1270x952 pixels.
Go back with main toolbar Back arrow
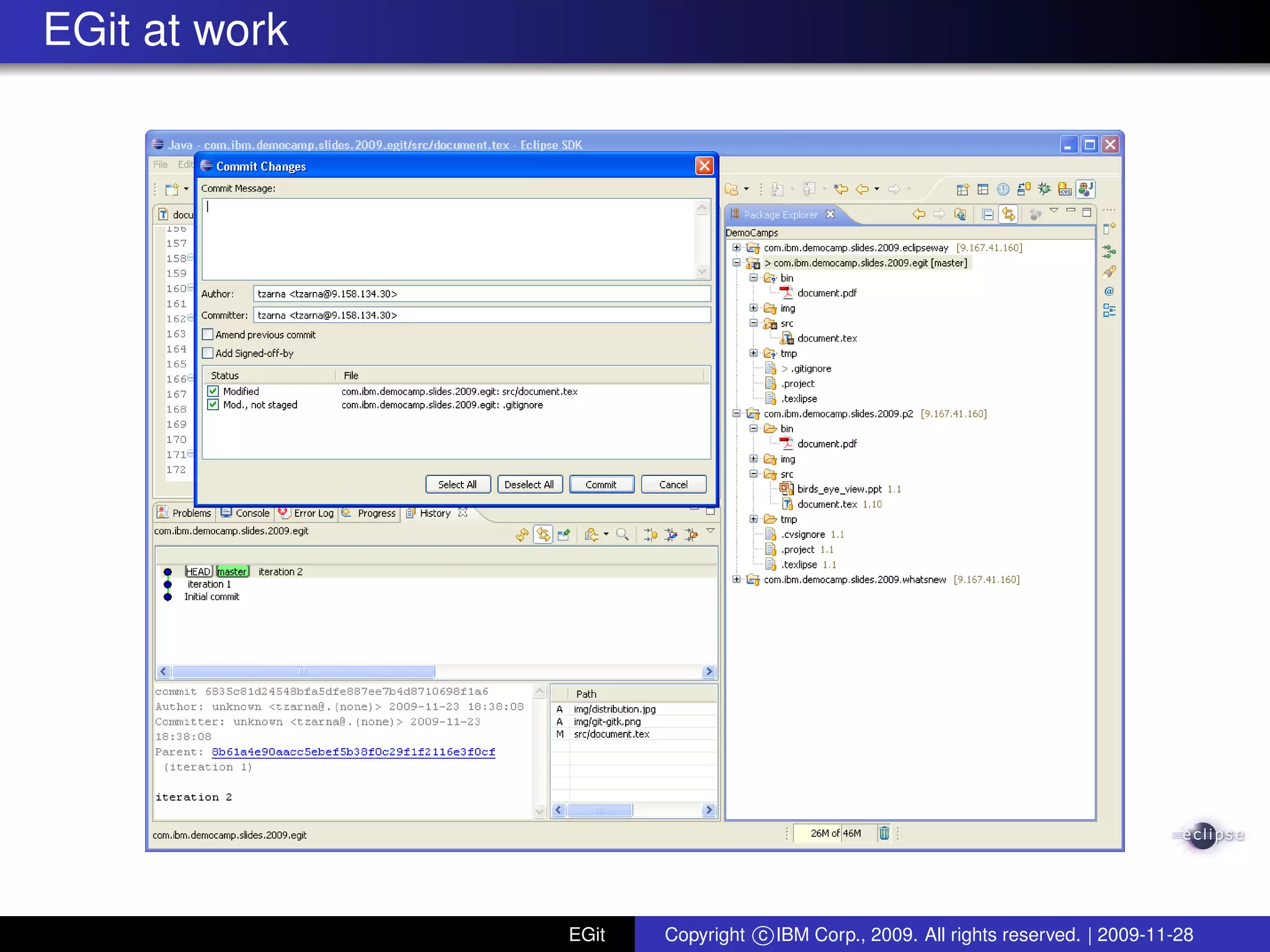pos(862,189)
